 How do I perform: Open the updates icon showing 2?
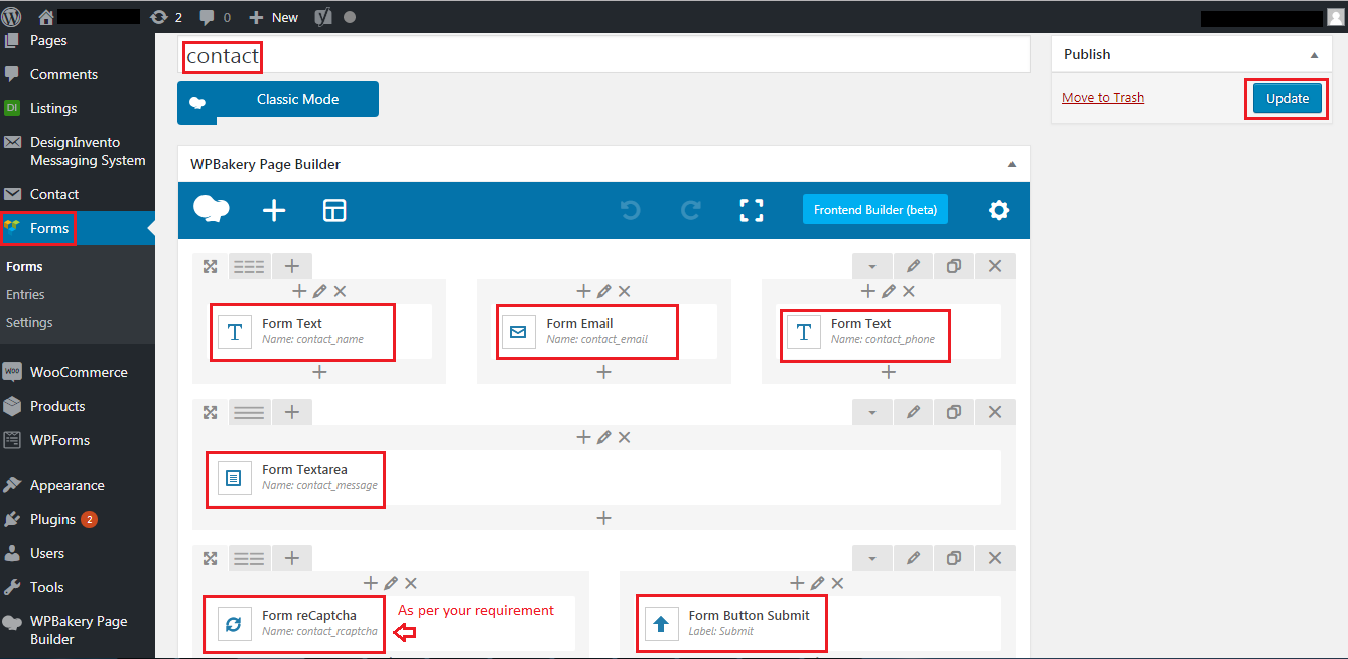(x=165, y=17)
